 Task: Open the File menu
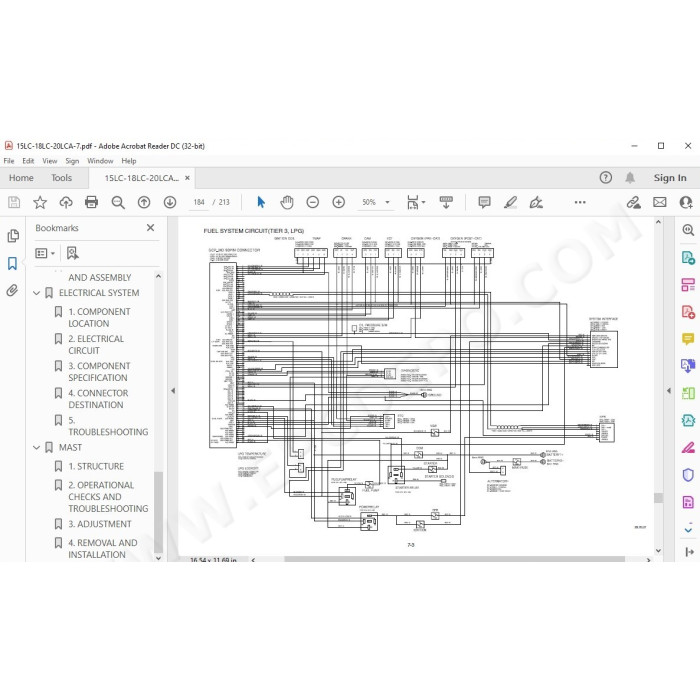point(9,161)
